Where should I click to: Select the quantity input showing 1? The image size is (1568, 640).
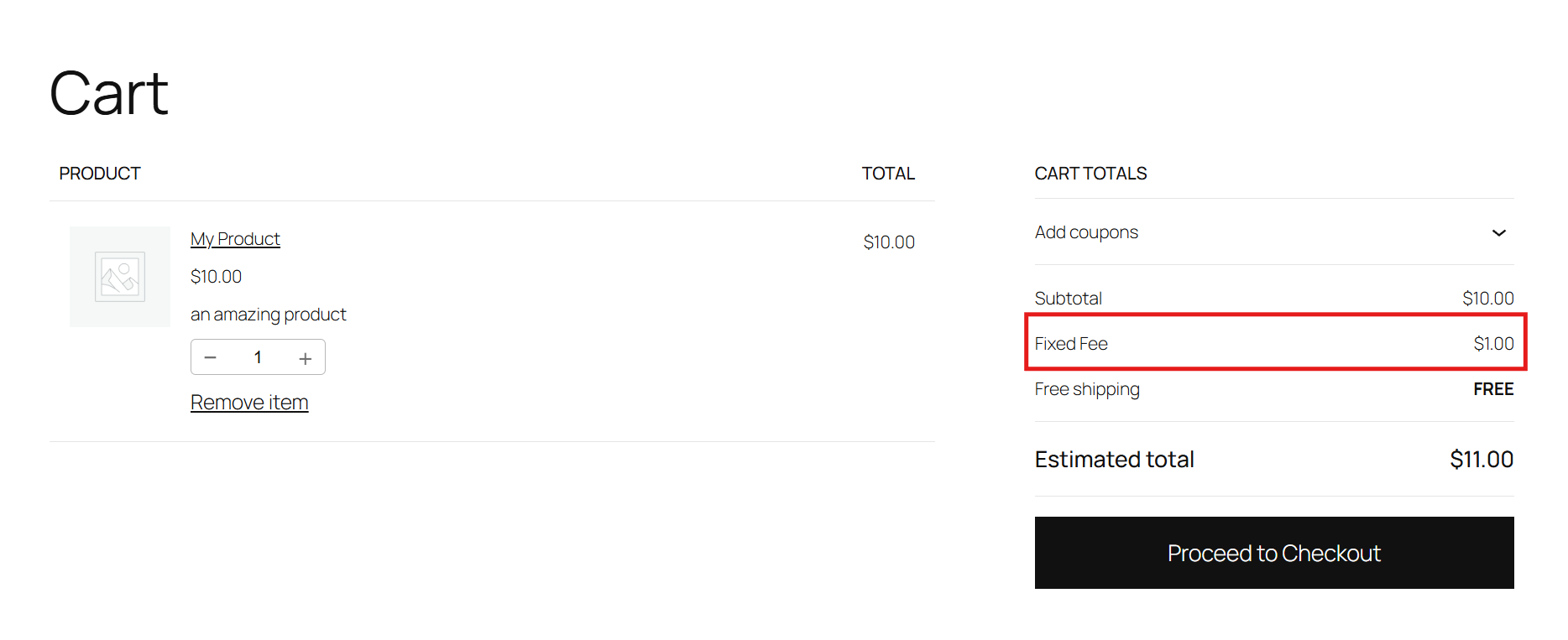(x=258, y=356)
